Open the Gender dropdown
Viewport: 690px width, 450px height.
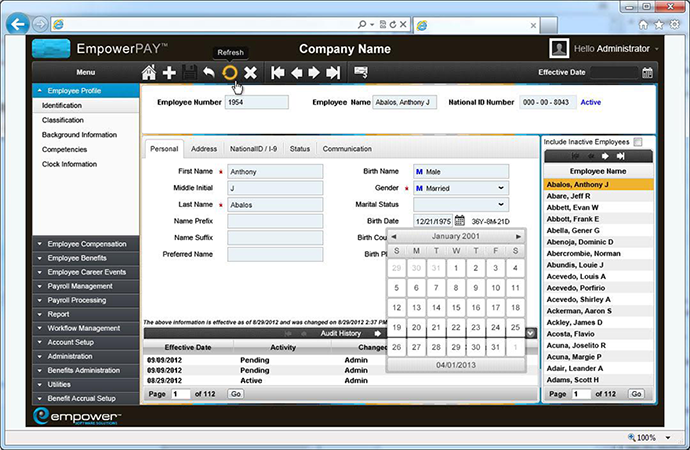[500, 188]
